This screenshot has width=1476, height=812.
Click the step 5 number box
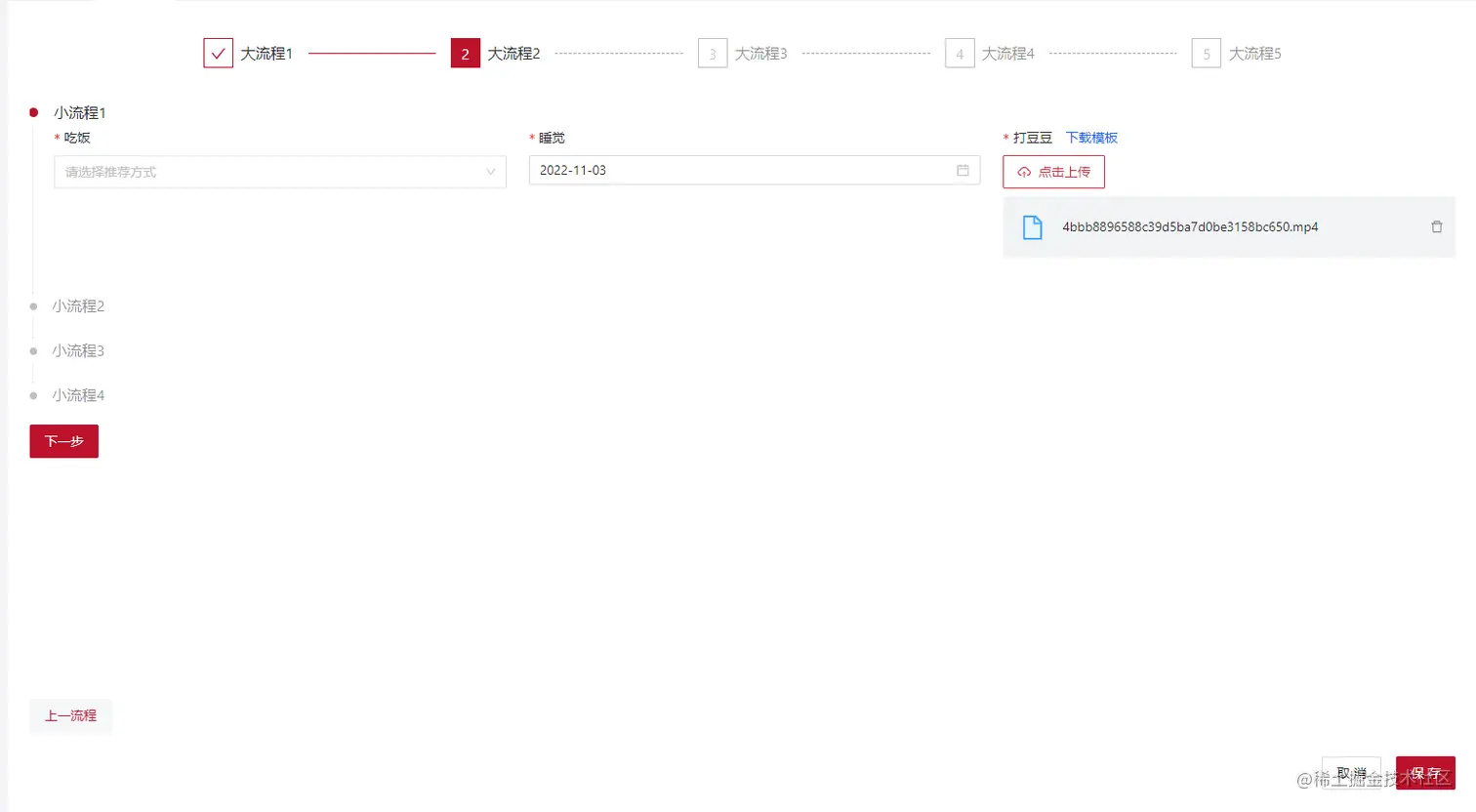click(x=1207, y=53)
